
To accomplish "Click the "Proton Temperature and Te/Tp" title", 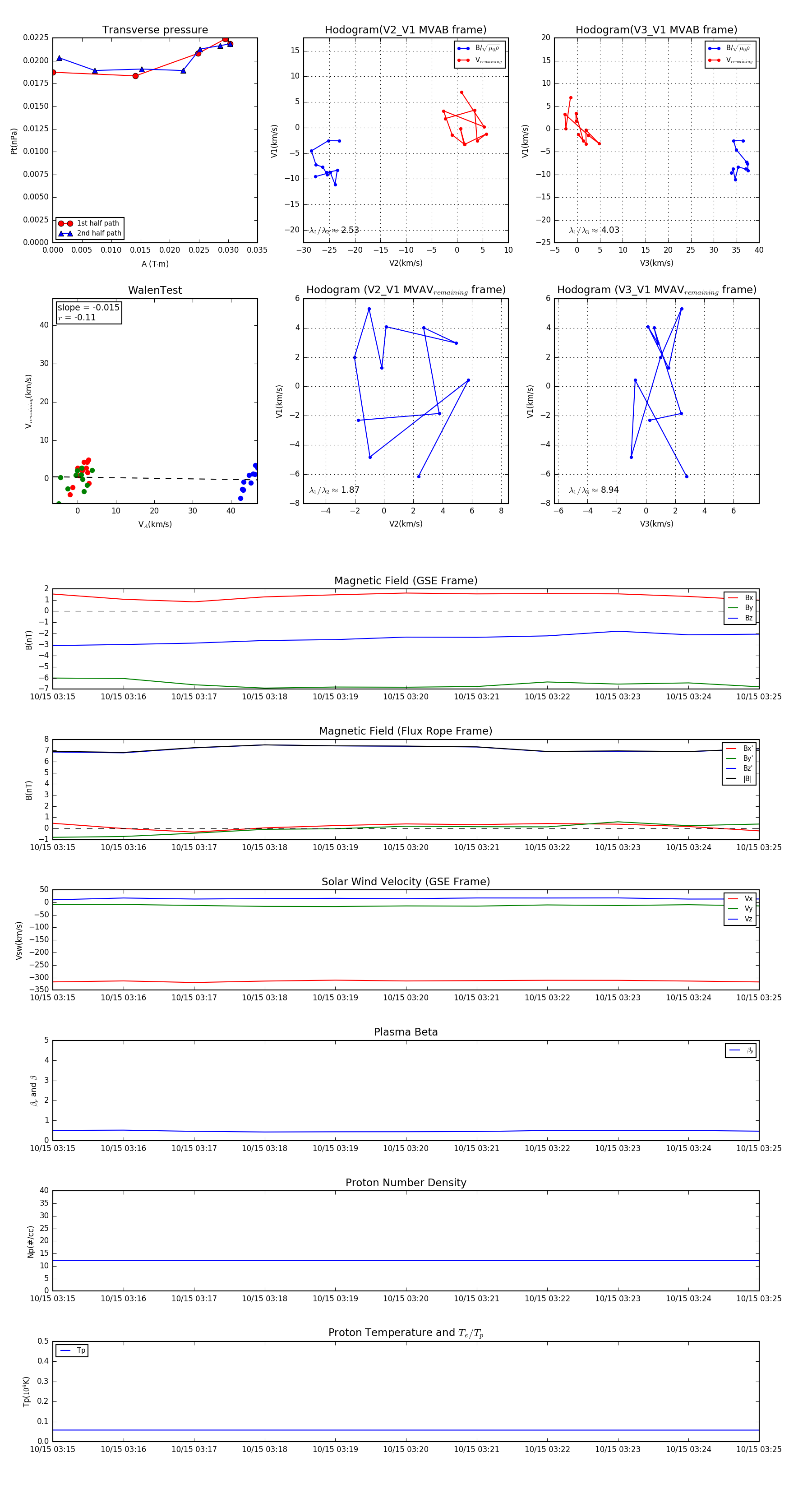I will (406, 1333).
